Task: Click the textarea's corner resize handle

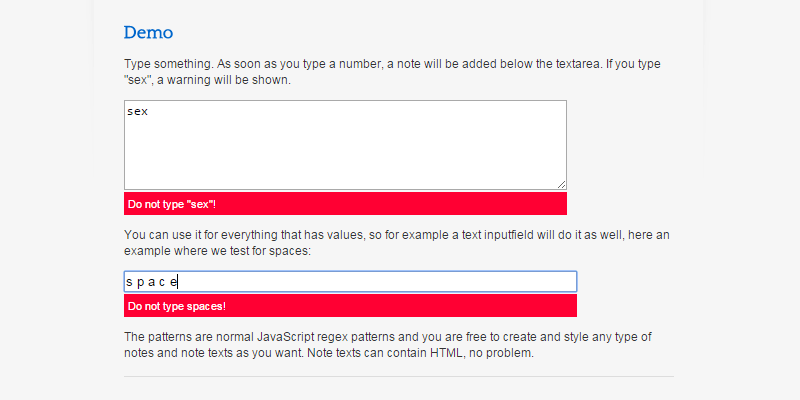Action: [561, 184]
